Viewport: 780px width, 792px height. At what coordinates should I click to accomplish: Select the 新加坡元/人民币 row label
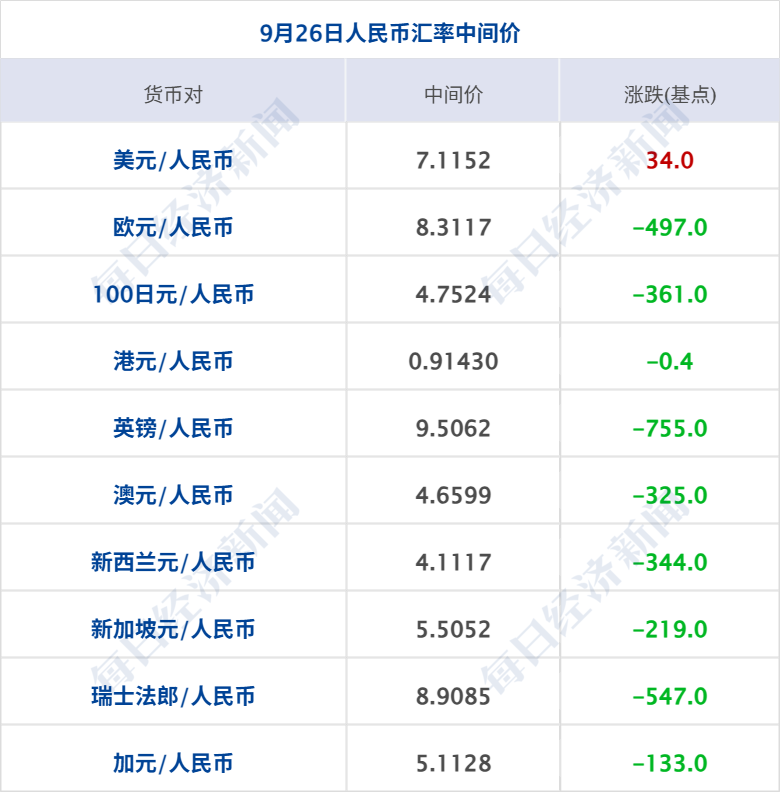tap(173, 629)
